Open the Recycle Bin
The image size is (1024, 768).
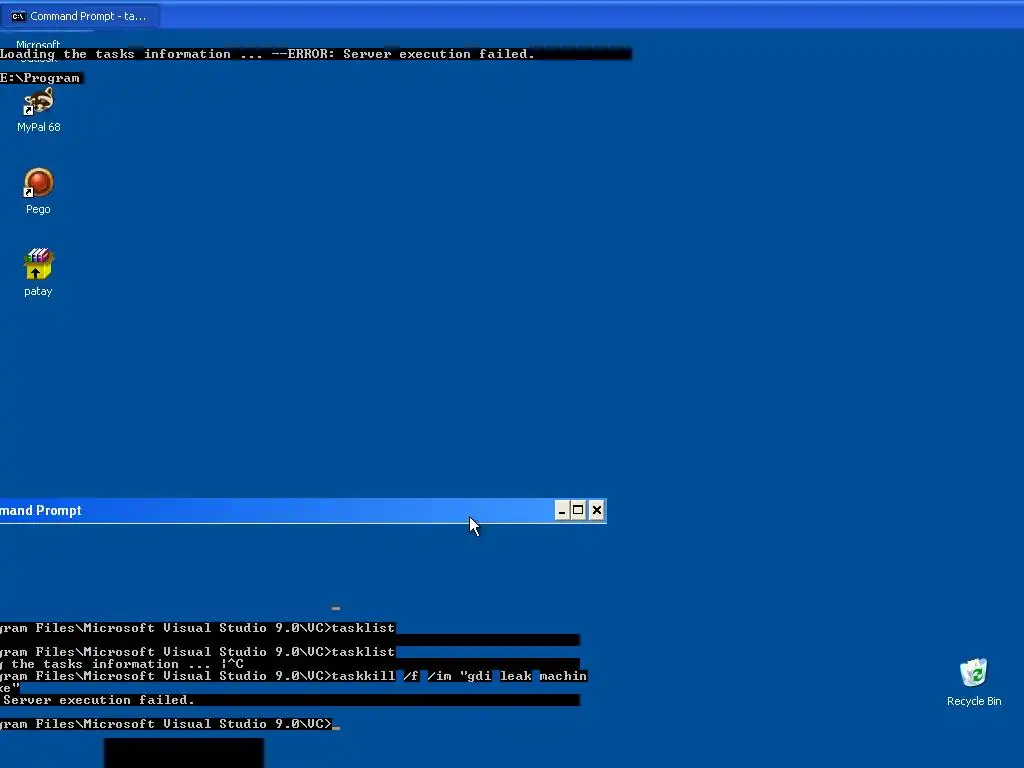point(974,682)
